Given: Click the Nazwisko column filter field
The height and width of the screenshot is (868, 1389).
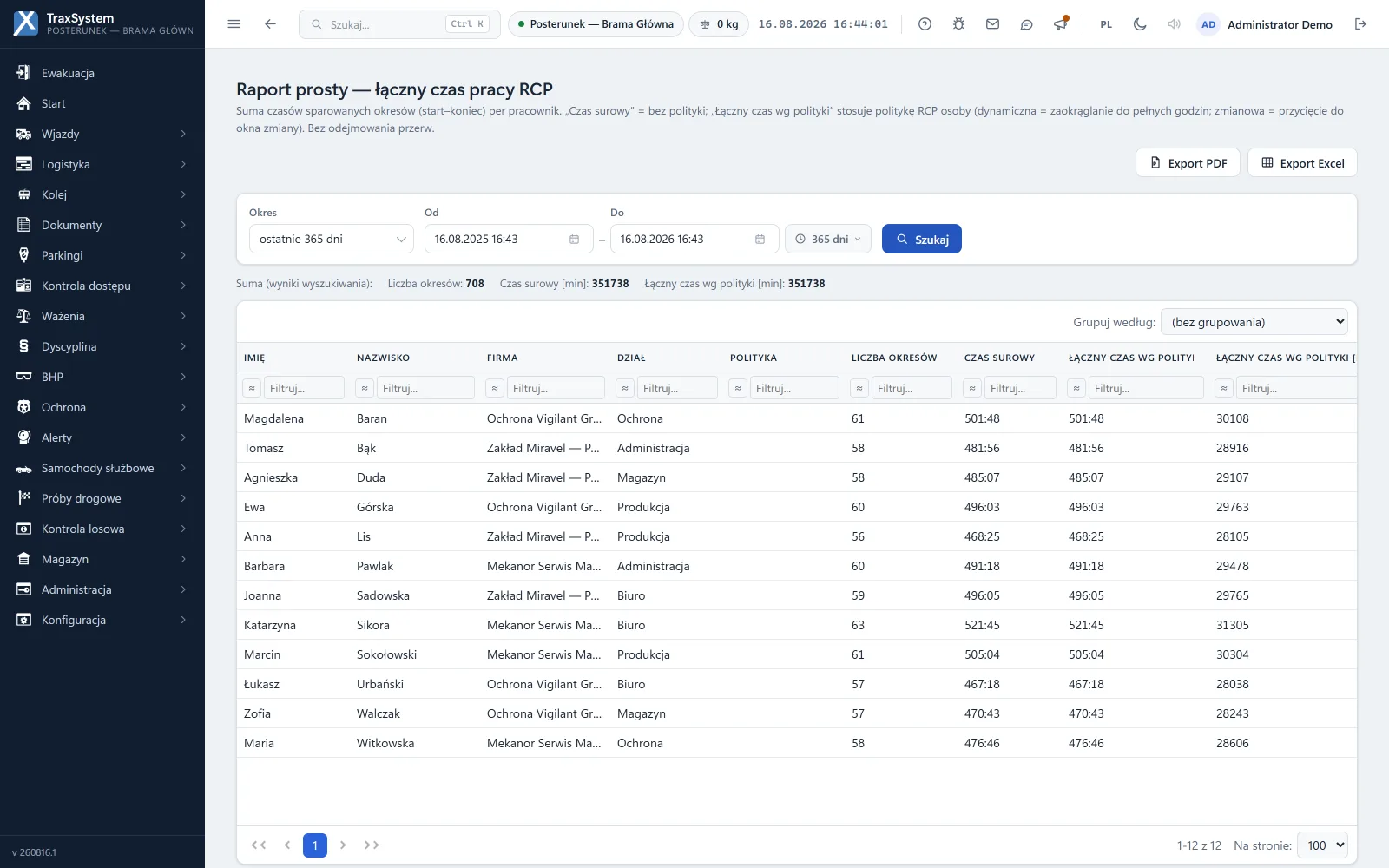Looking at the screenshot, I should [425, 388].
